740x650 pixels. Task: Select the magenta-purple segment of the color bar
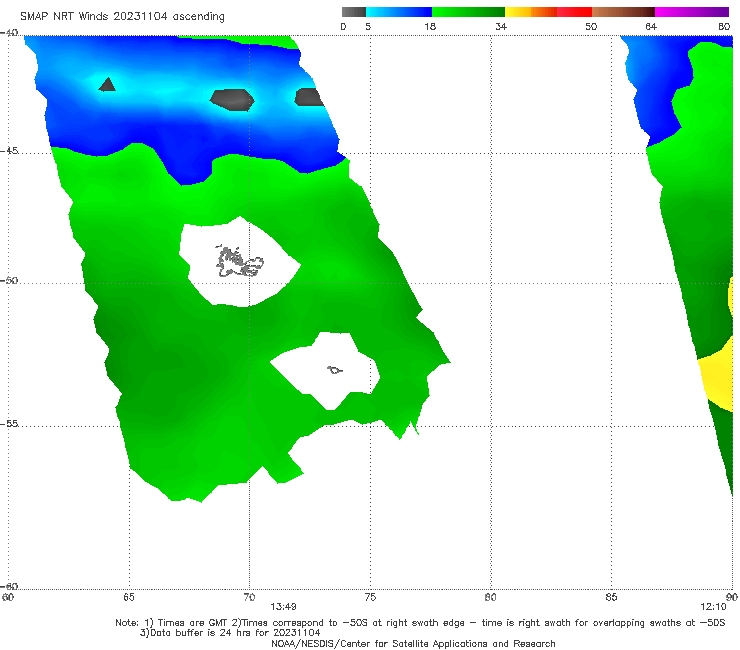692,12
